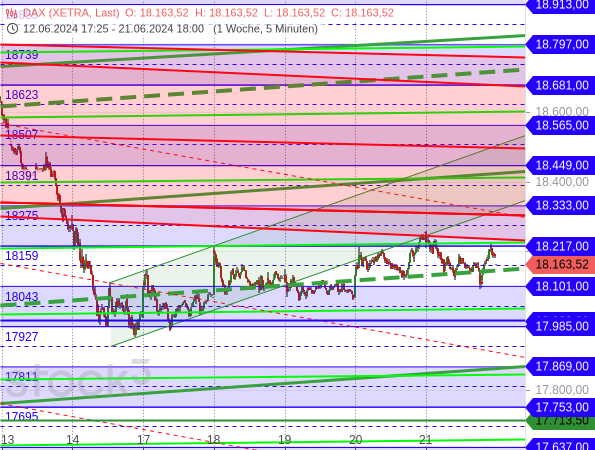This screenshot has height=450, width=595.
Task: Click the 1 Woche, 5 Minuten timeframe text
Action: tap(265, 29)
